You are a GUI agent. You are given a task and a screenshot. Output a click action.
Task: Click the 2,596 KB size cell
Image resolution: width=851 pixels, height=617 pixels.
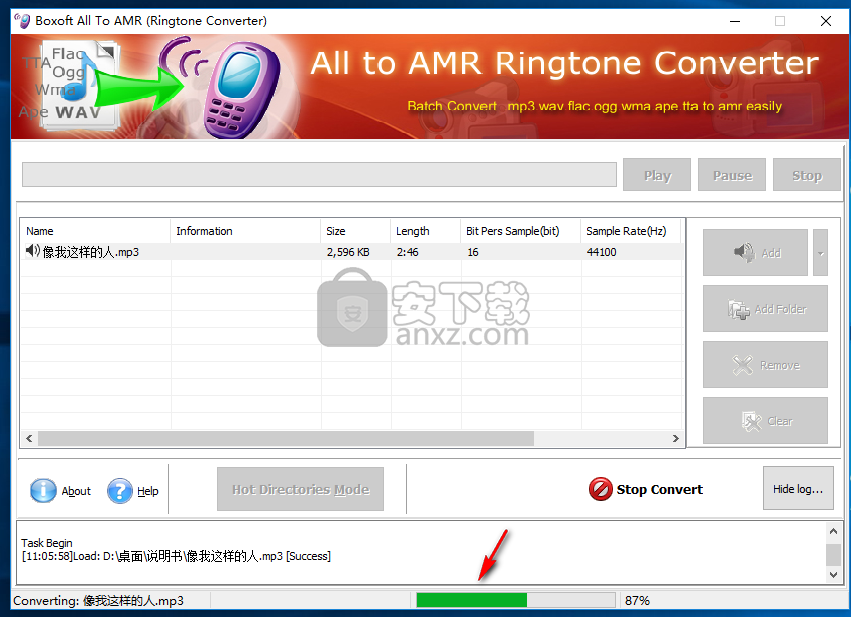348,252
